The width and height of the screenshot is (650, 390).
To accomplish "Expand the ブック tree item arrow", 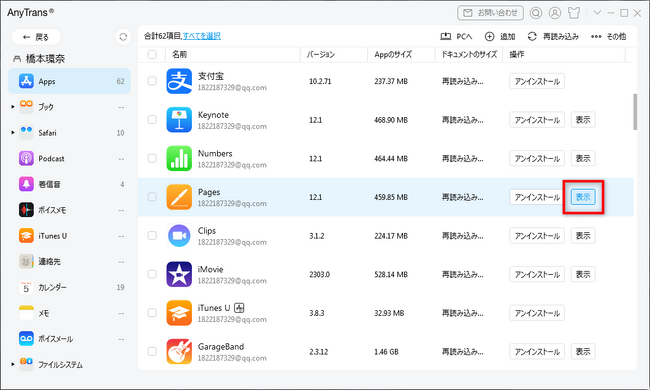I will tap(13, 107).
